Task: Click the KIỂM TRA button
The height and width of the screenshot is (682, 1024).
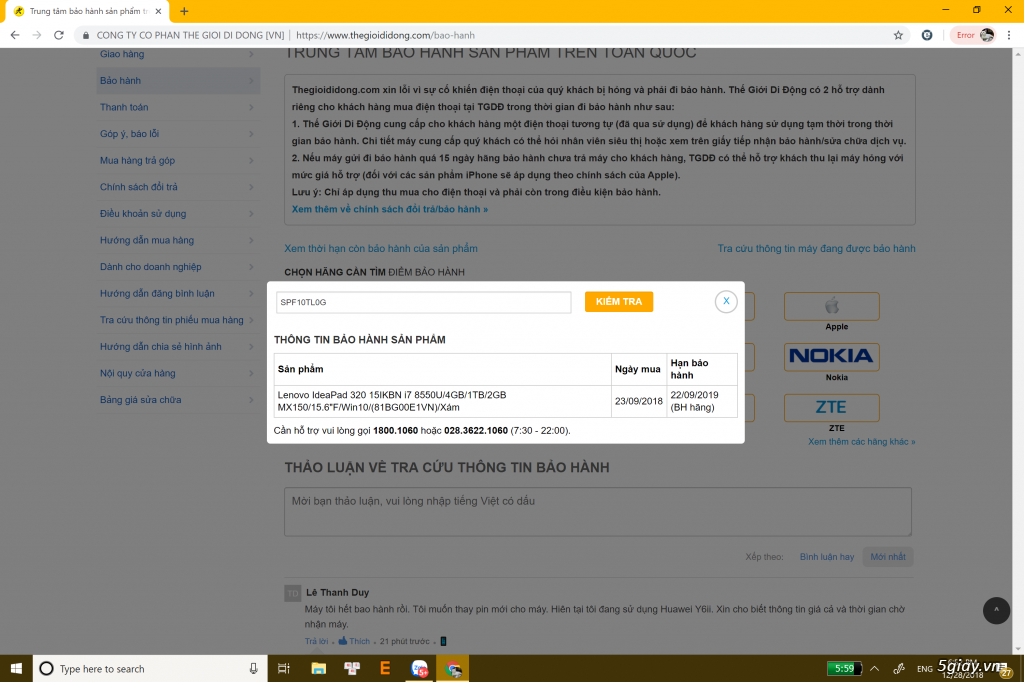Action: point(618,301)
